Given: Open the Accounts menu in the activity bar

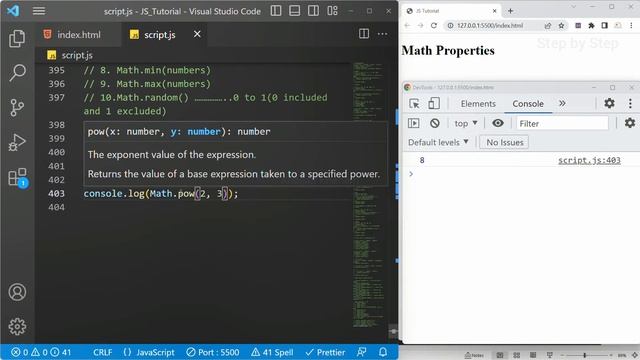Looking at the screenshot, I should (17, 292).
